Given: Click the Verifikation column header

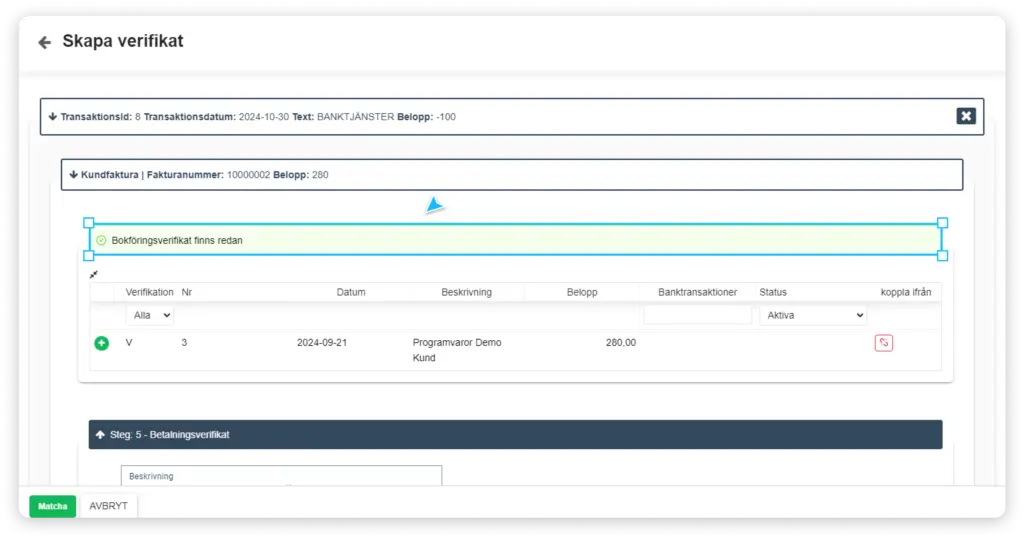Looking at the screenshot, I should tap(150, 292).
